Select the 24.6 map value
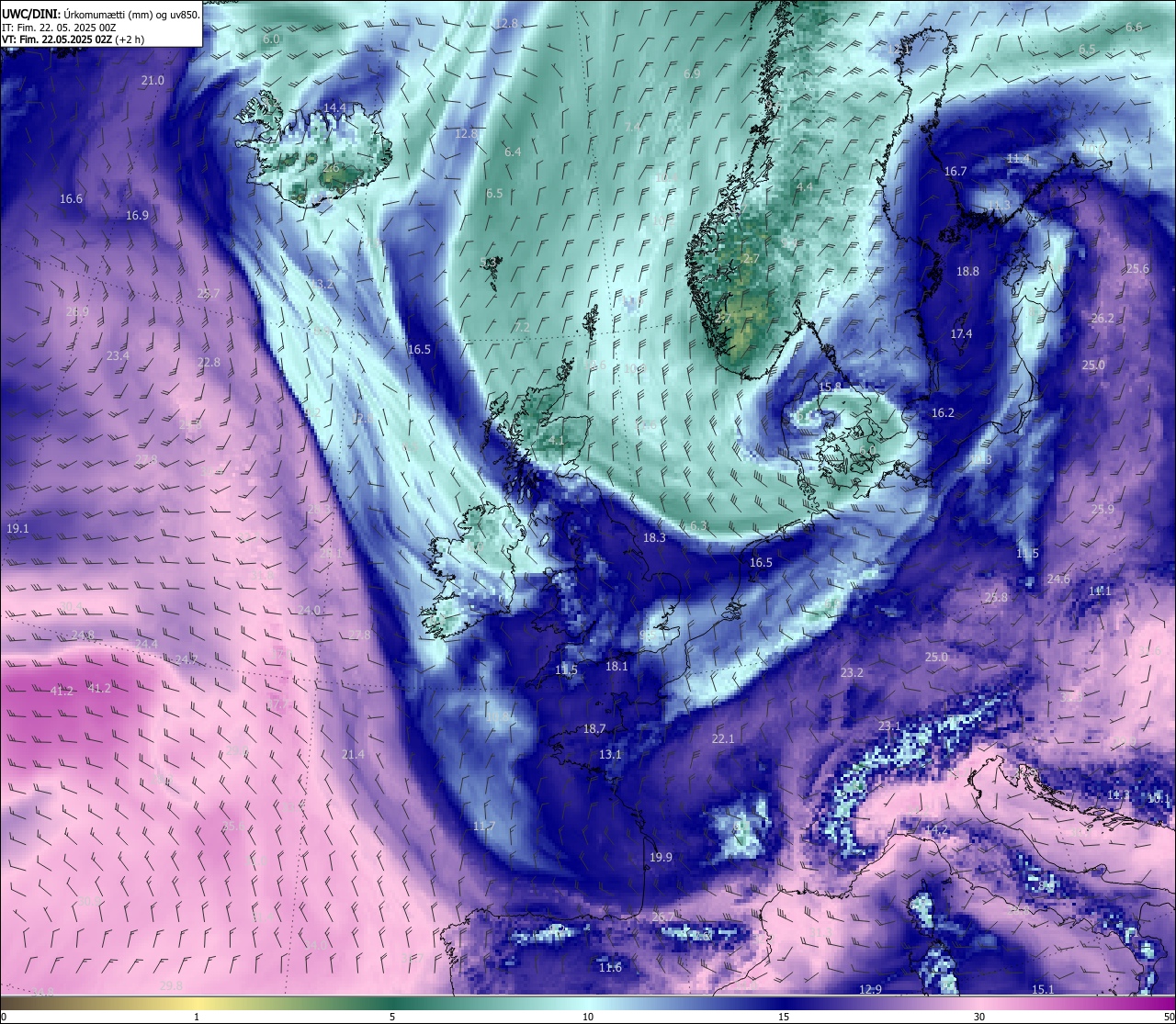The image size is (1176, 1024). pyautogui.click(x=1058, y=580)
